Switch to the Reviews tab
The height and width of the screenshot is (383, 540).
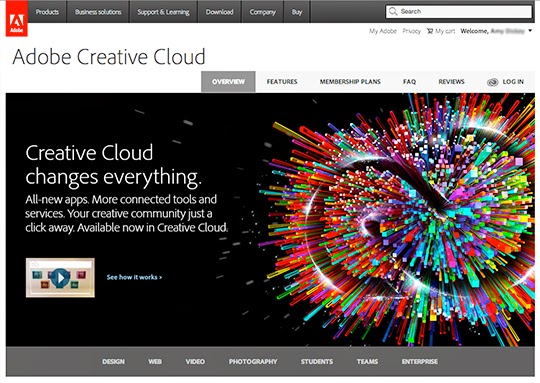tap(451, 82)
